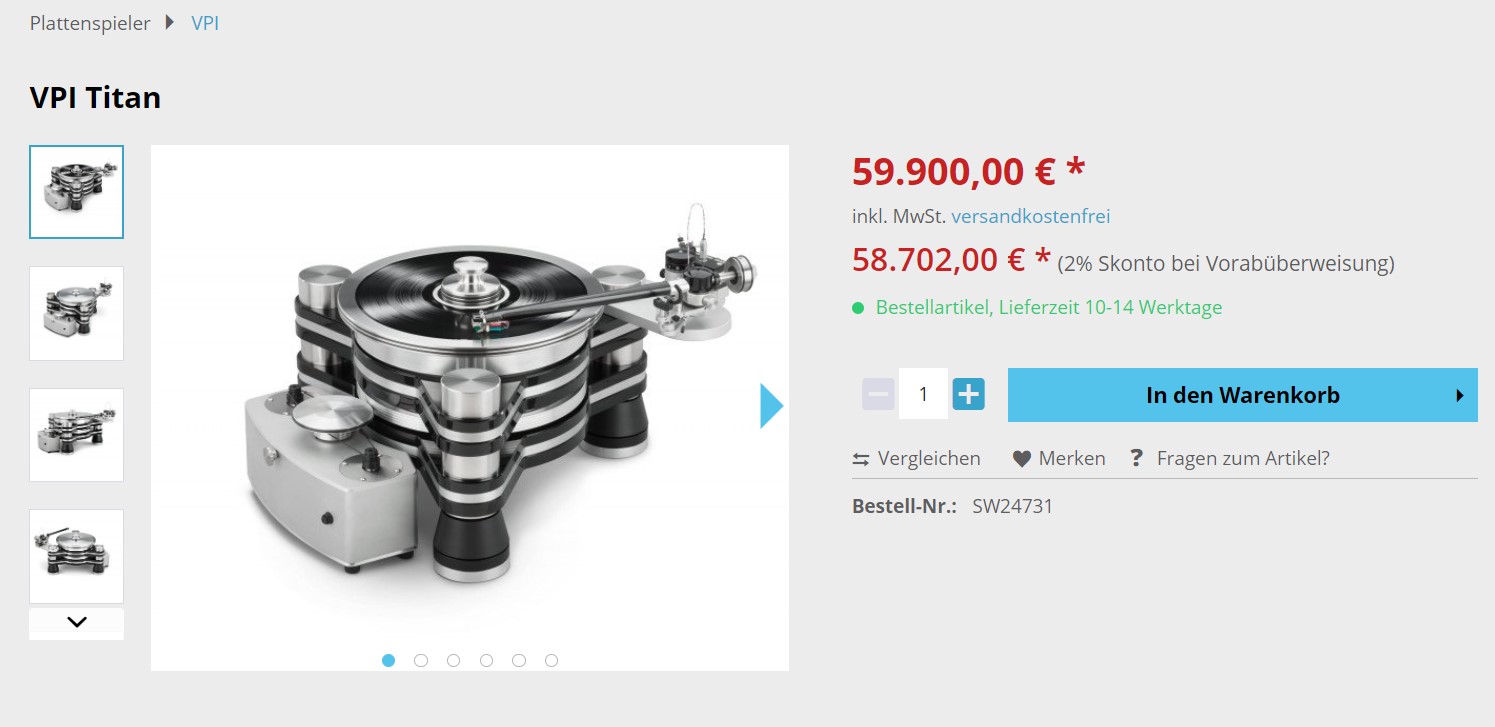Select the last image pagination dot
Screen dimensions: 1495x727
(551, 660)
